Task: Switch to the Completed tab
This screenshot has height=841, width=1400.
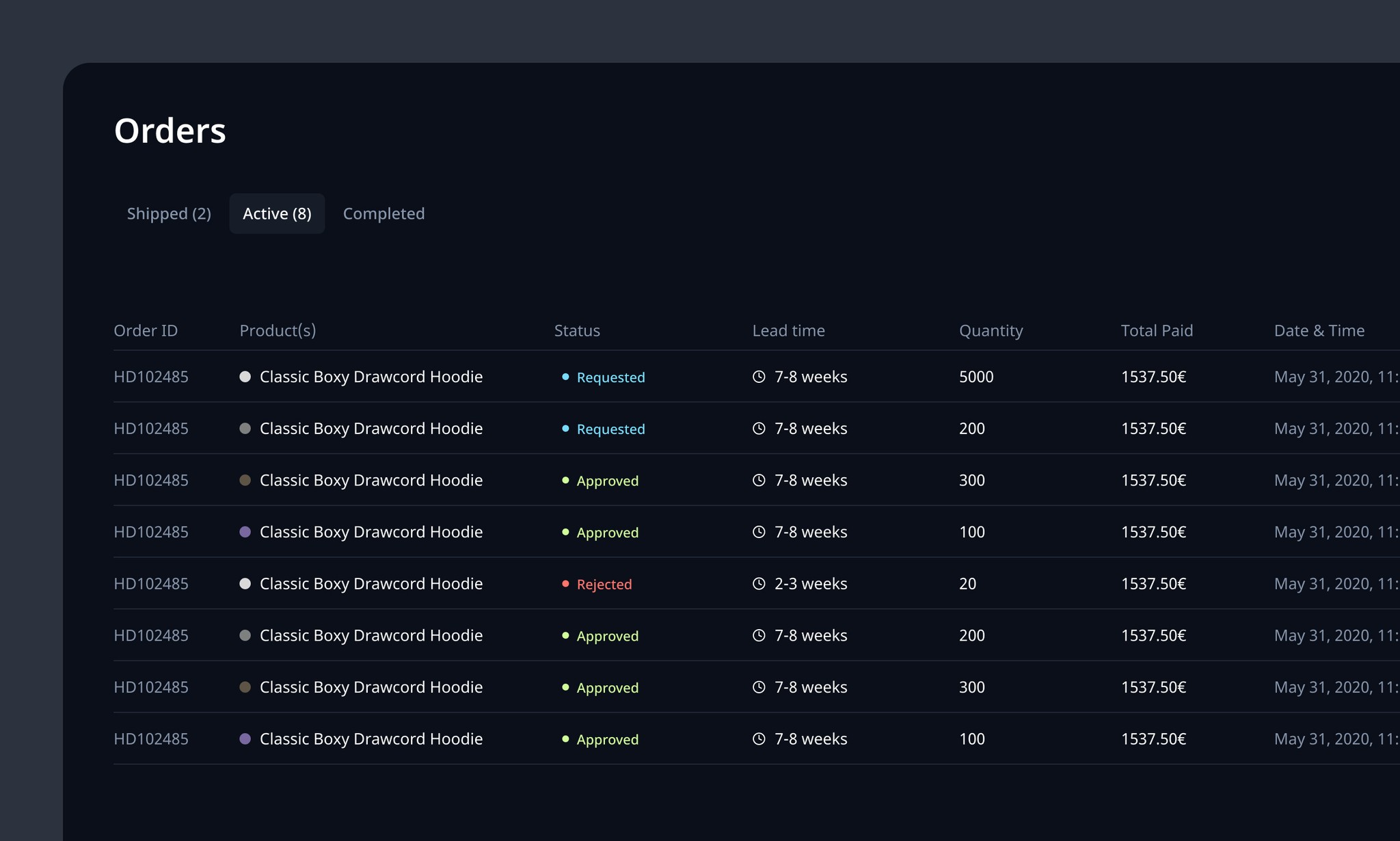Action: coord(383,213)
